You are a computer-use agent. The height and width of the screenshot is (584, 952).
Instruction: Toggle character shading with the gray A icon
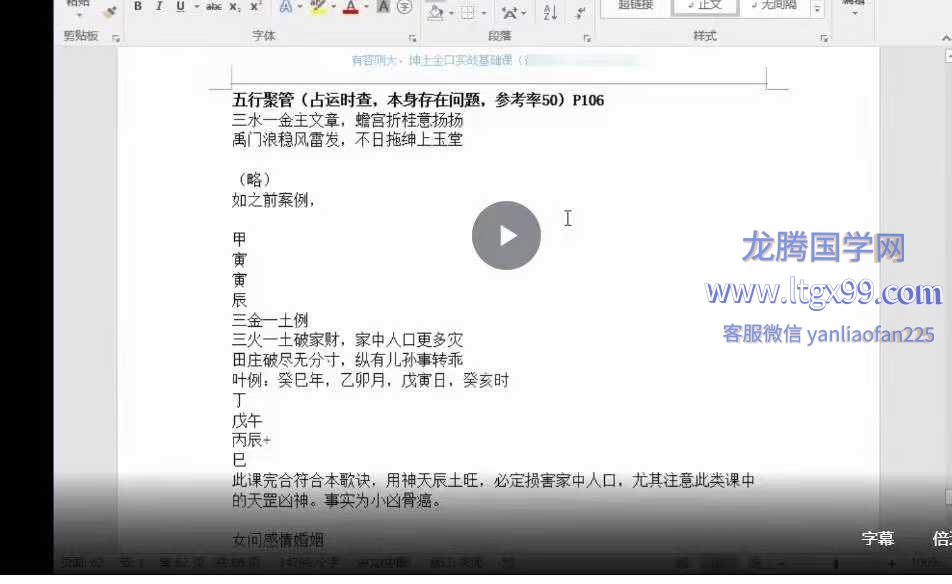pos(383,7)
